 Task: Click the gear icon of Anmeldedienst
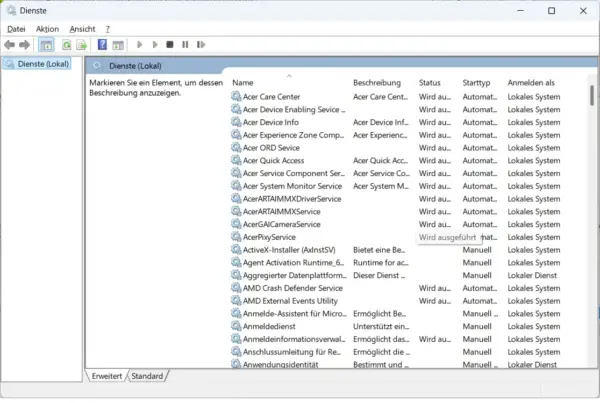point(236,326)
